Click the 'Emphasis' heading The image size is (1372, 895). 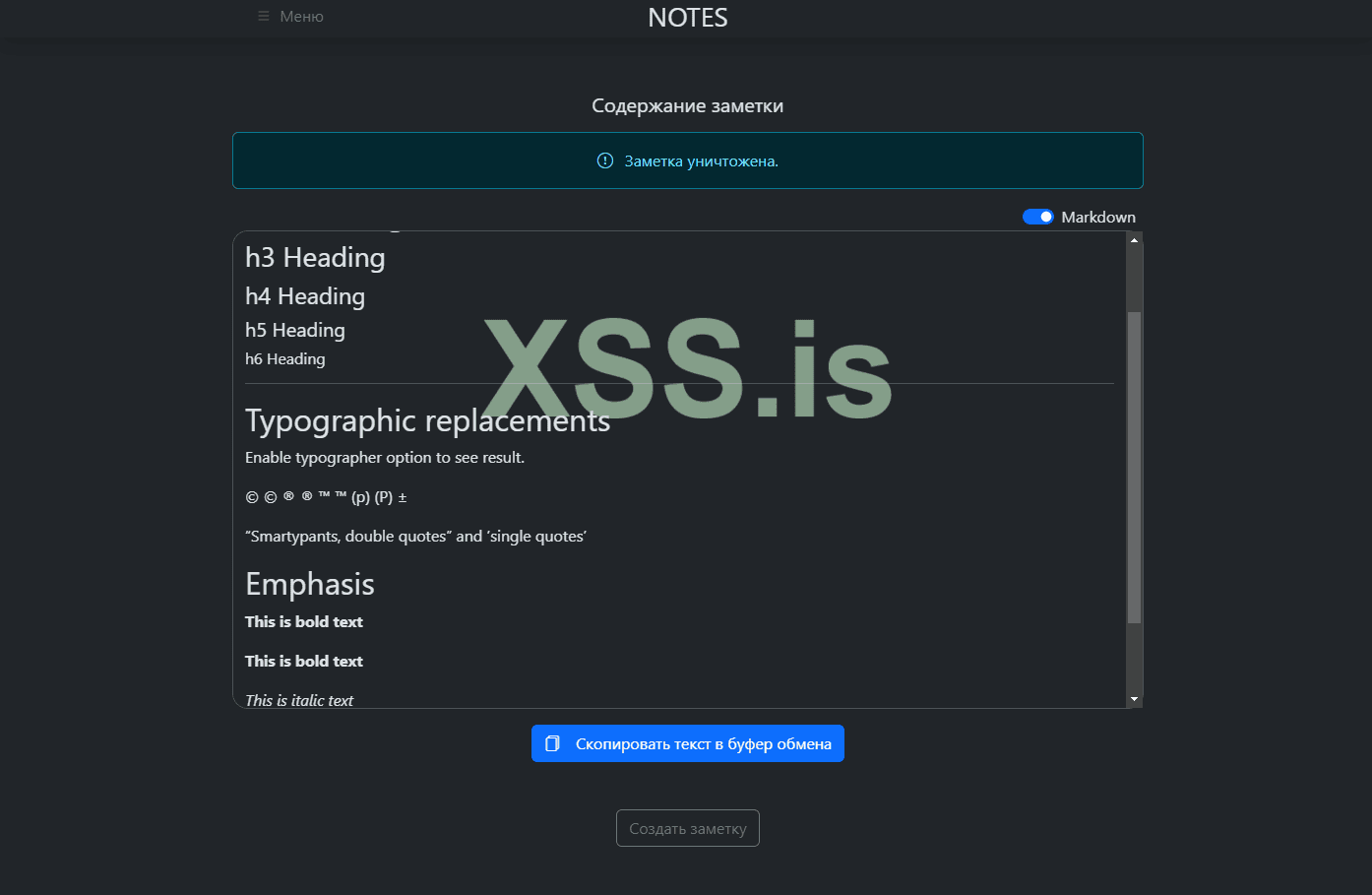coord(310,584)
